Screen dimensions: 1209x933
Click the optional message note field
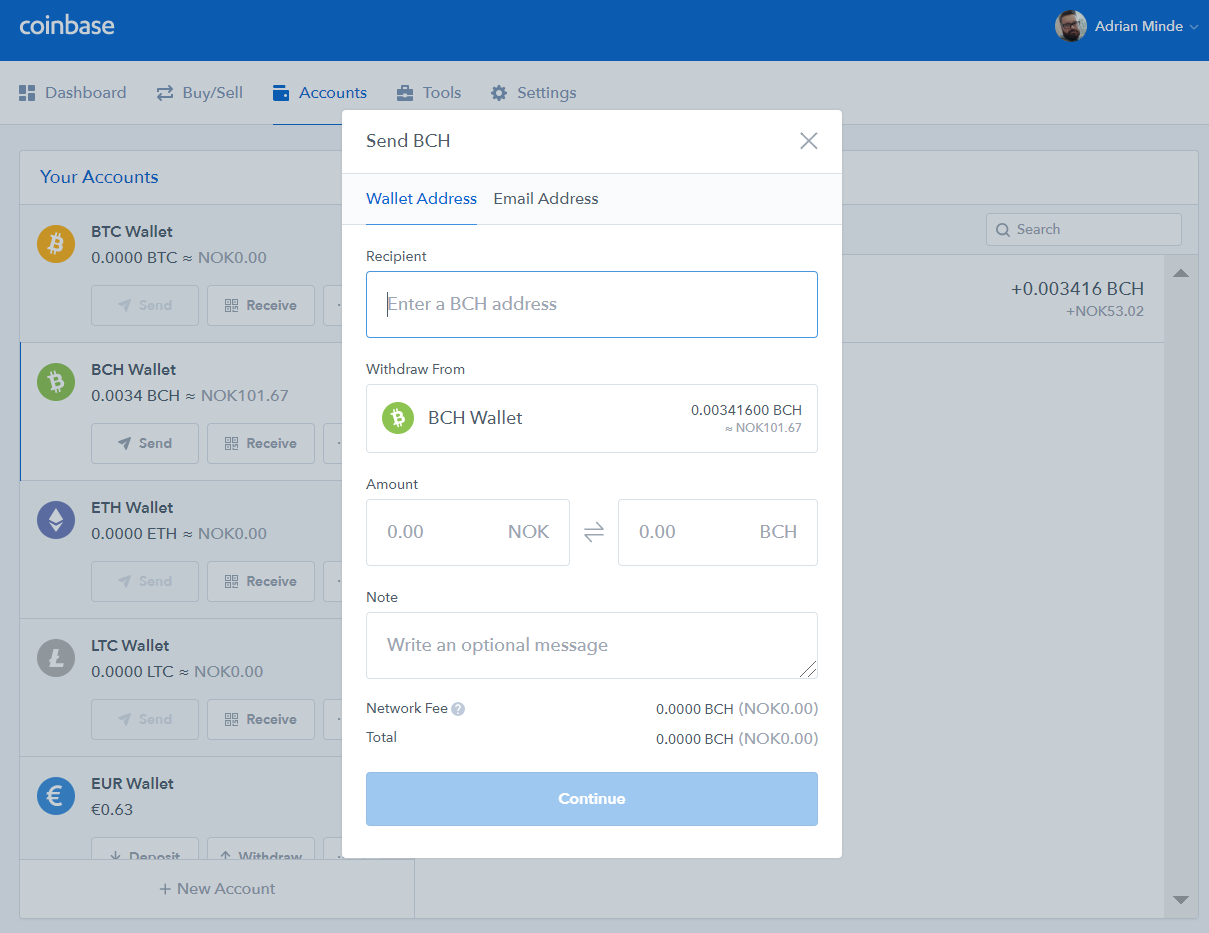coord(592,645)
